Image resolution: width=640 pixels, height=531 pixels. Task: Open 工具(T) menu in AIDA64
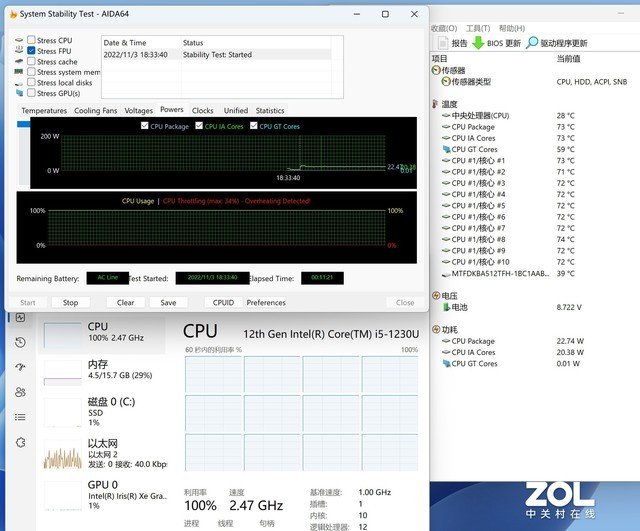[x=478, y=28]
